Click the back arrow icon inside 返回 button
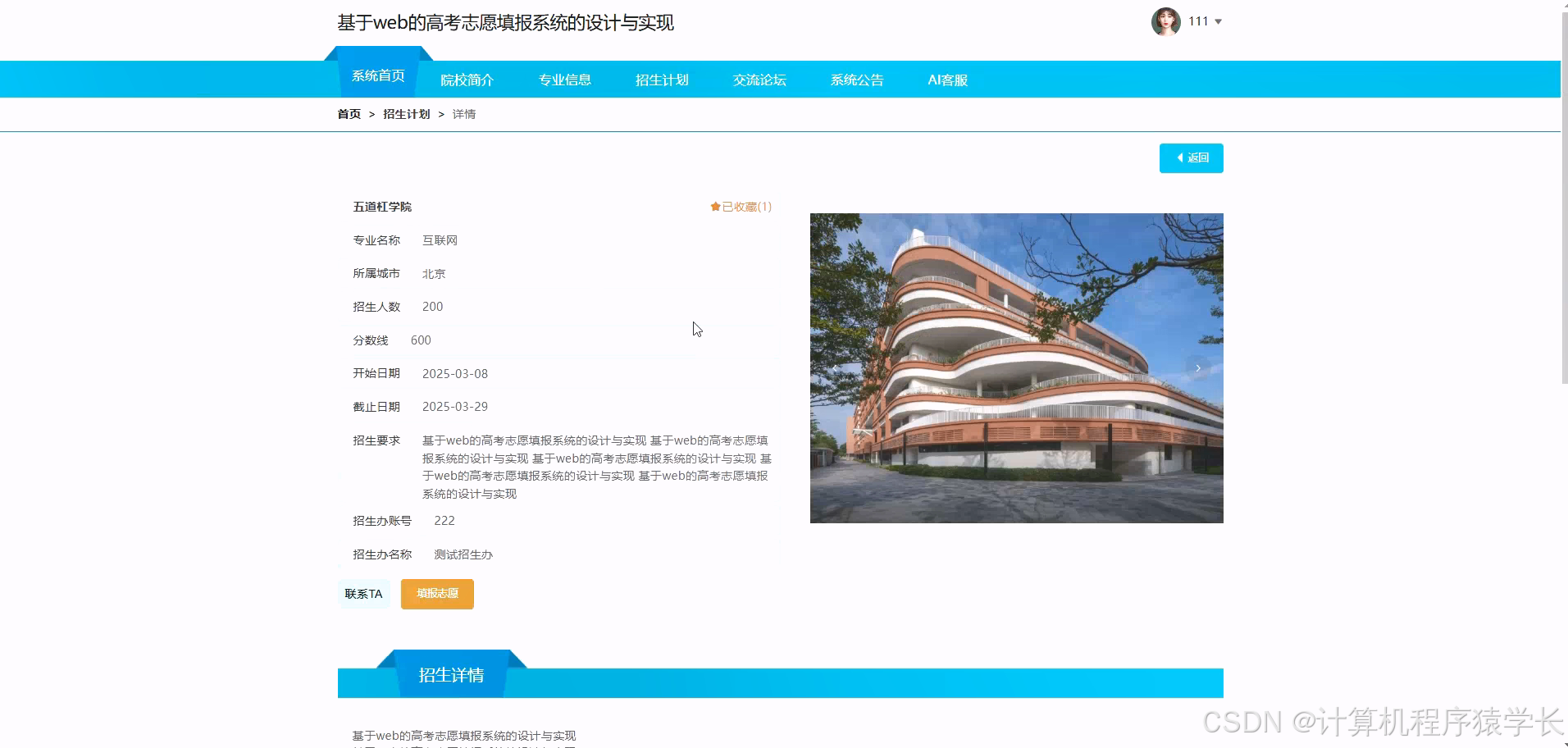This screenshot has height=748, width=1568. coord(1179,157)
